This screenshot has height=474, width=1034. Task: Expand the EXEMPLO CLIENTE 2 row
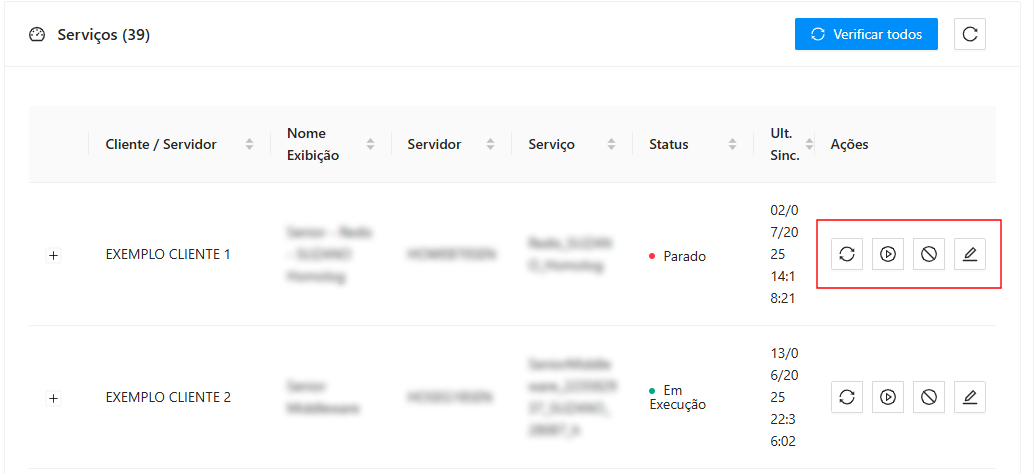pyautogui.click(x=54, y=398)
